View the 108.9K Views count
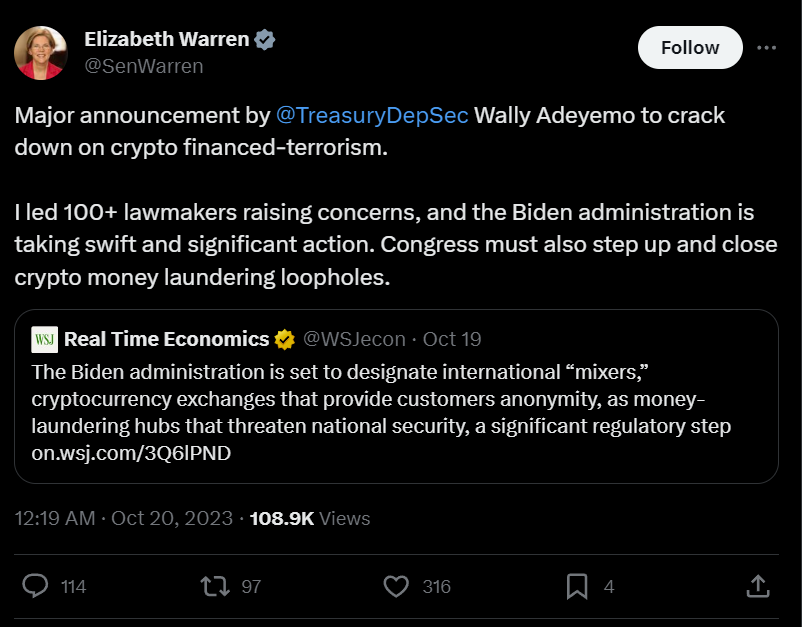802x627 pixels. pos(310,518)
